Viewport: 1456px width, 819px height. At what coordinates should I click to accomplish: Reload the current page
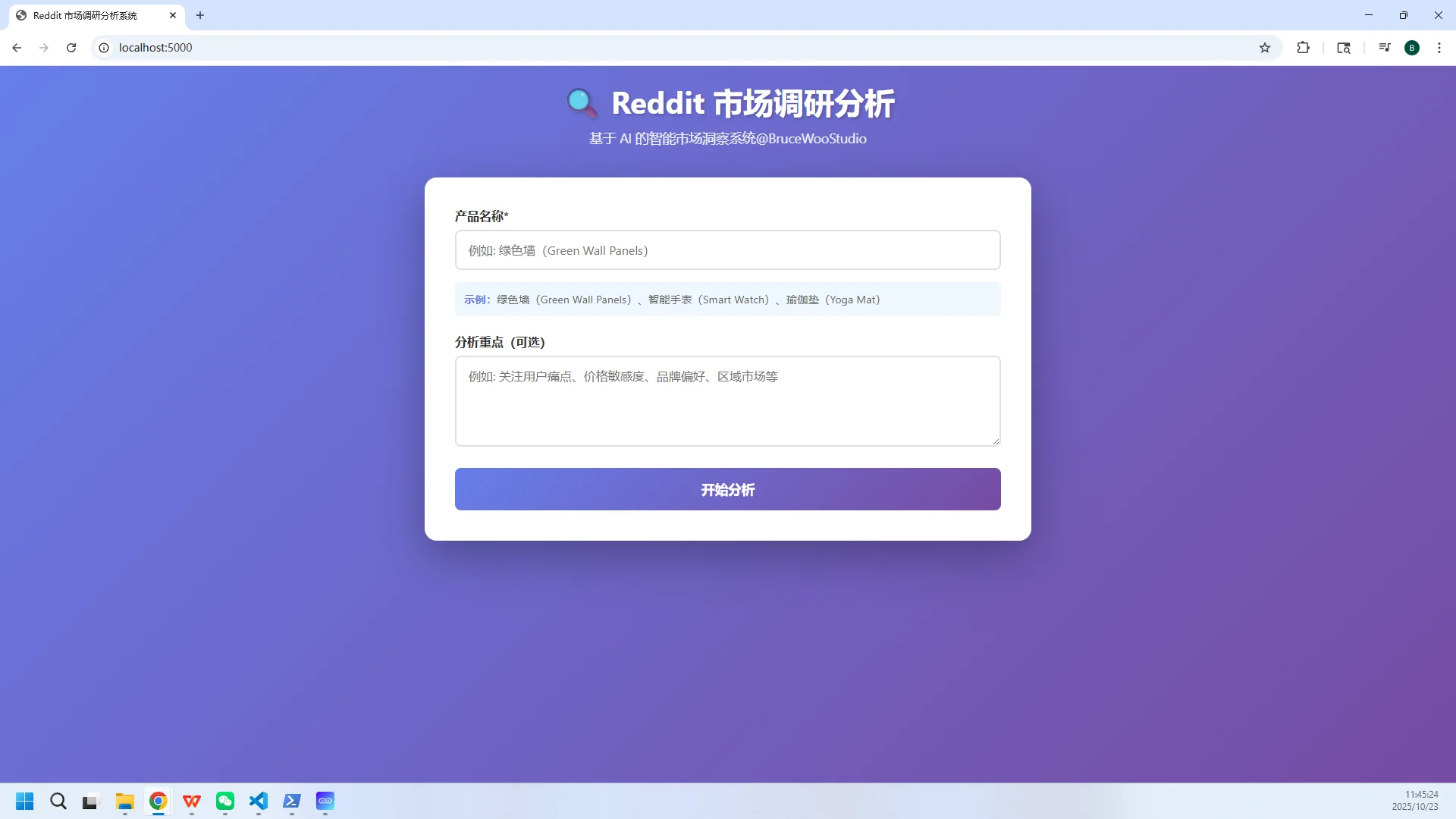point(71,47)
